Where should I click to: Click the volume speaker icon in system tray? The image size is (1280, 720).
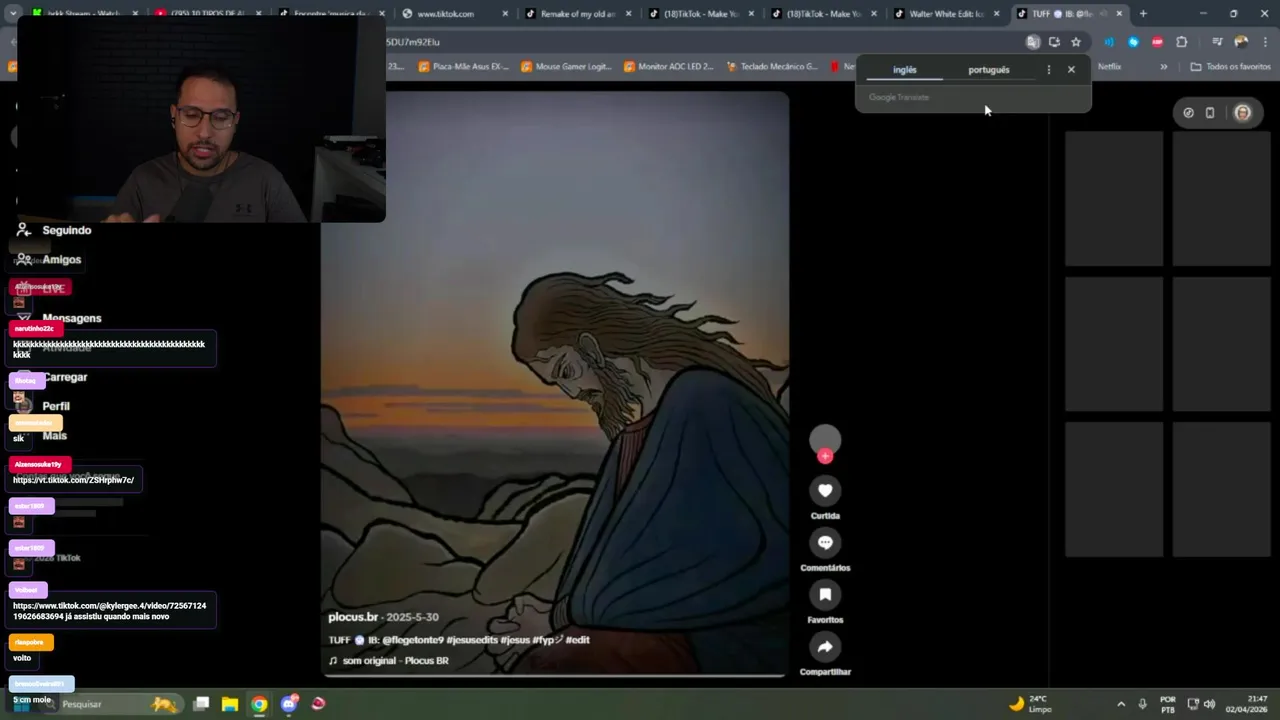point(1210,704)
